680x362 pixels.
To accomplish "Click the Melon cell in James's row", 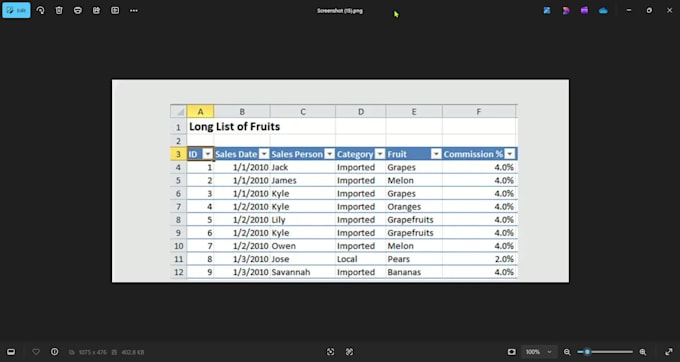I will tap(414, 180).
